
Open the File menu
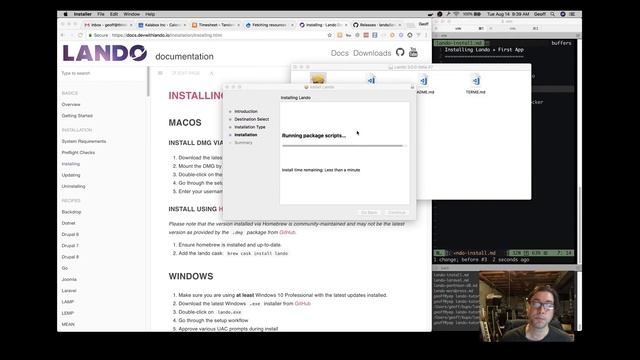pyautogui.click(x=100, y=14)
